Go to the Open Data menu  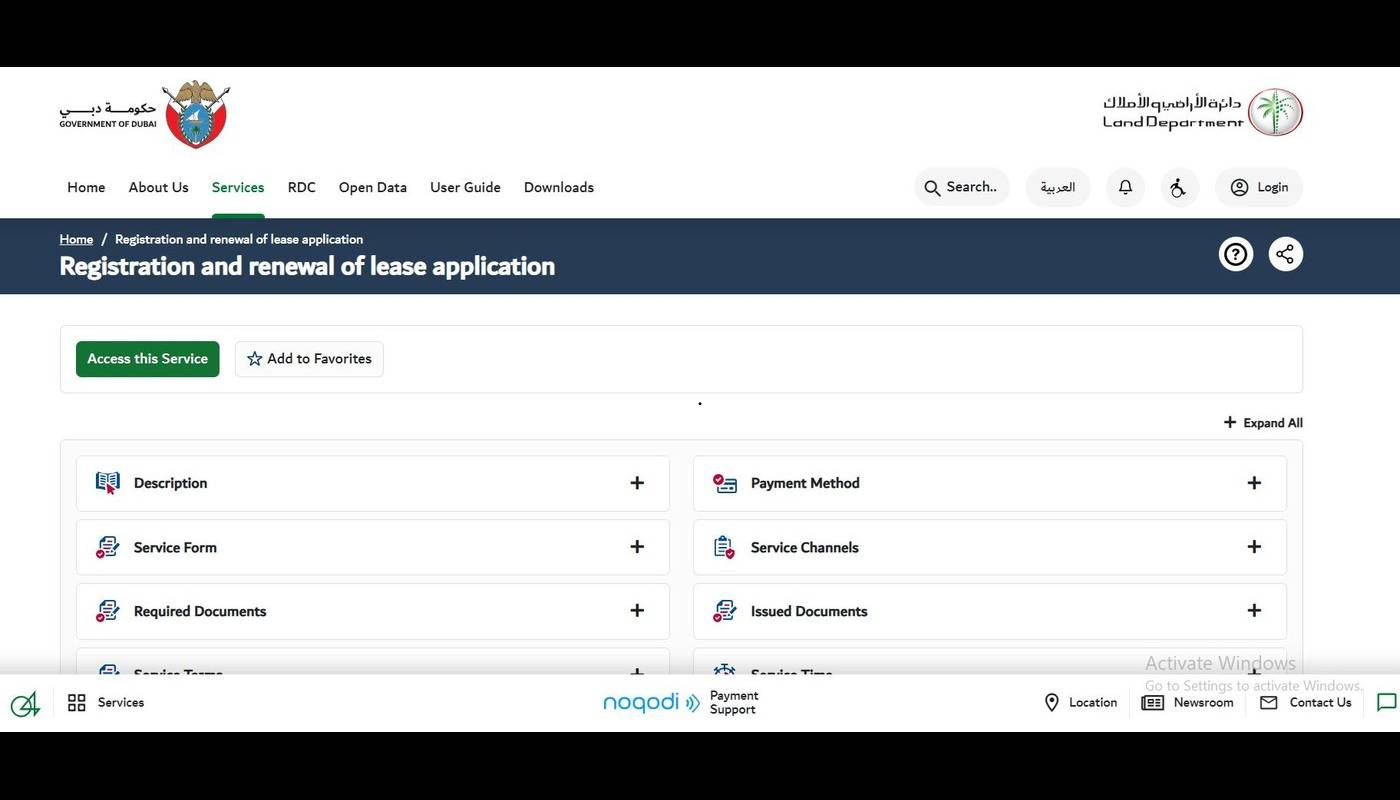pyautogui.click(x=372, y=187)
